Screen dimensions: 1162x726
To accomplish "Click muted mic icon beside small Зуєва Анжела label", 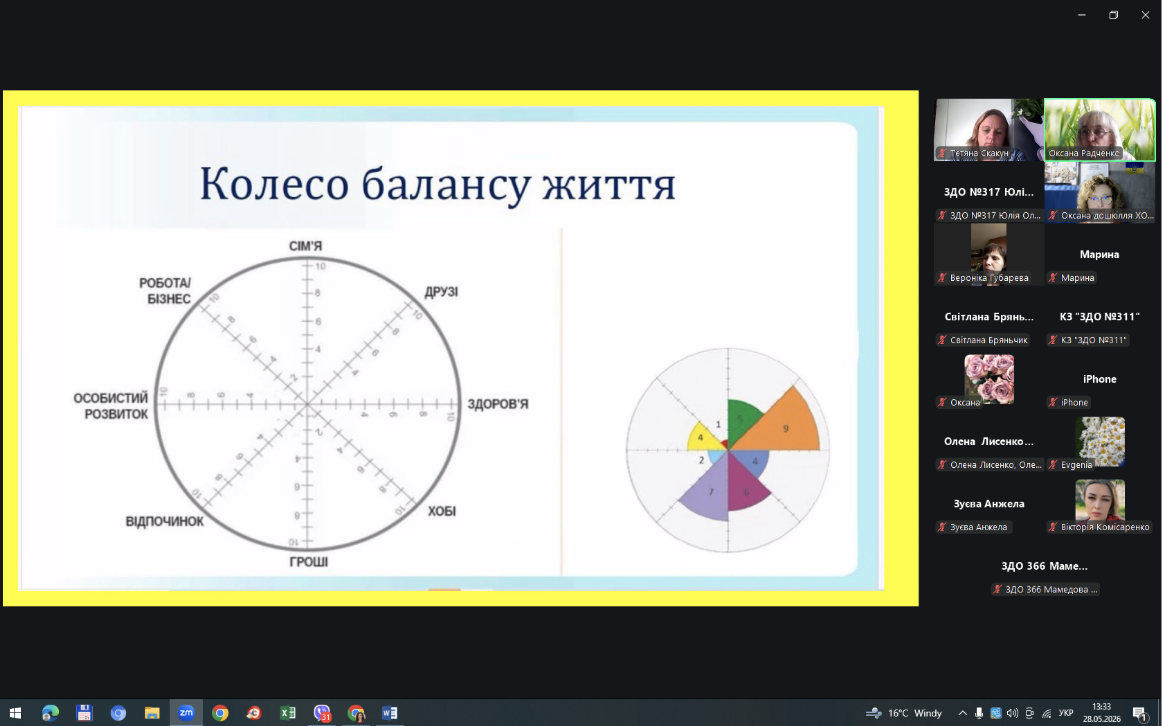I will click(942, 527).
